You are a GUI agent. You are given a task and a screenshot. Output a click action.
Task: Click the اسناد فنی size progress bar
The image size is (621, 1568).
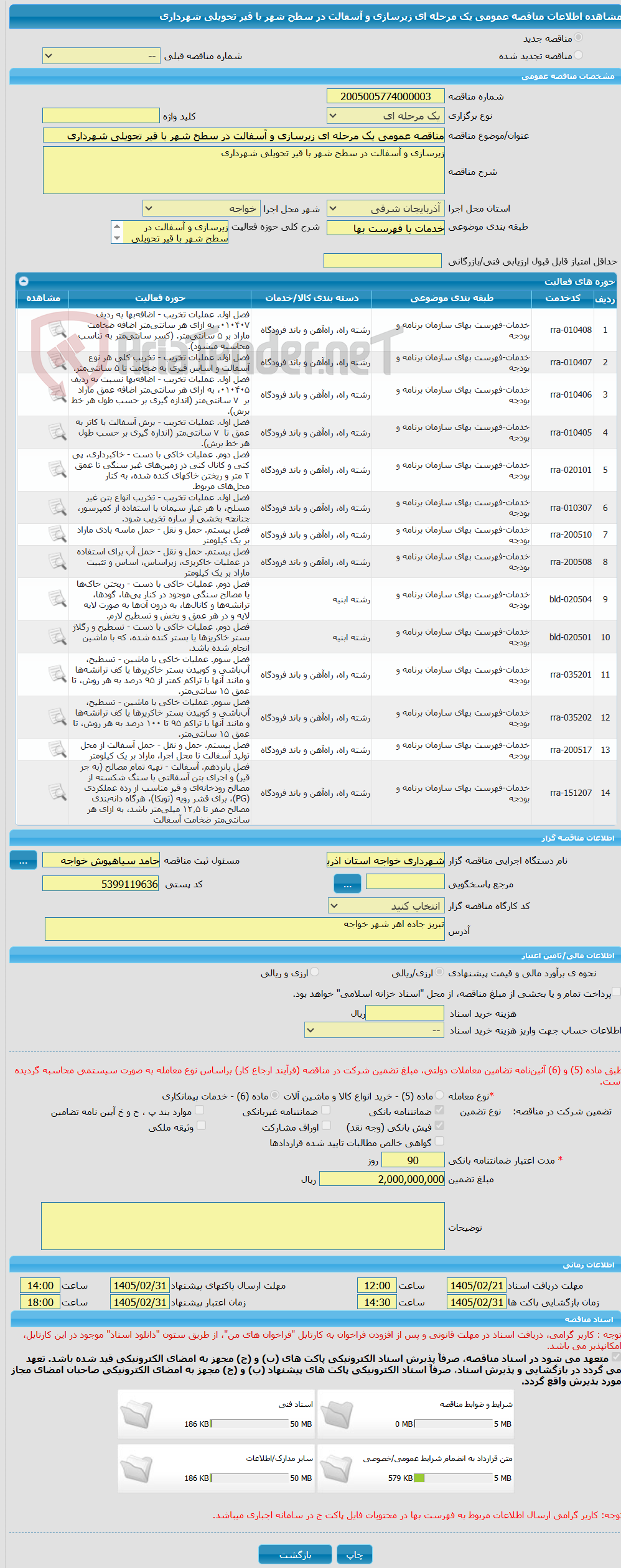point(250,1424)
